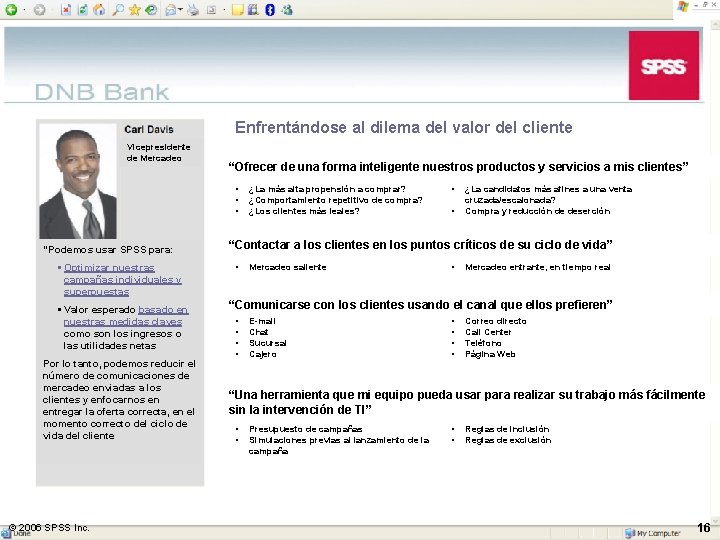This screenshot has width=720, height=540.
Task: Open Research with the books icon
Action: (x=253, y=10)
